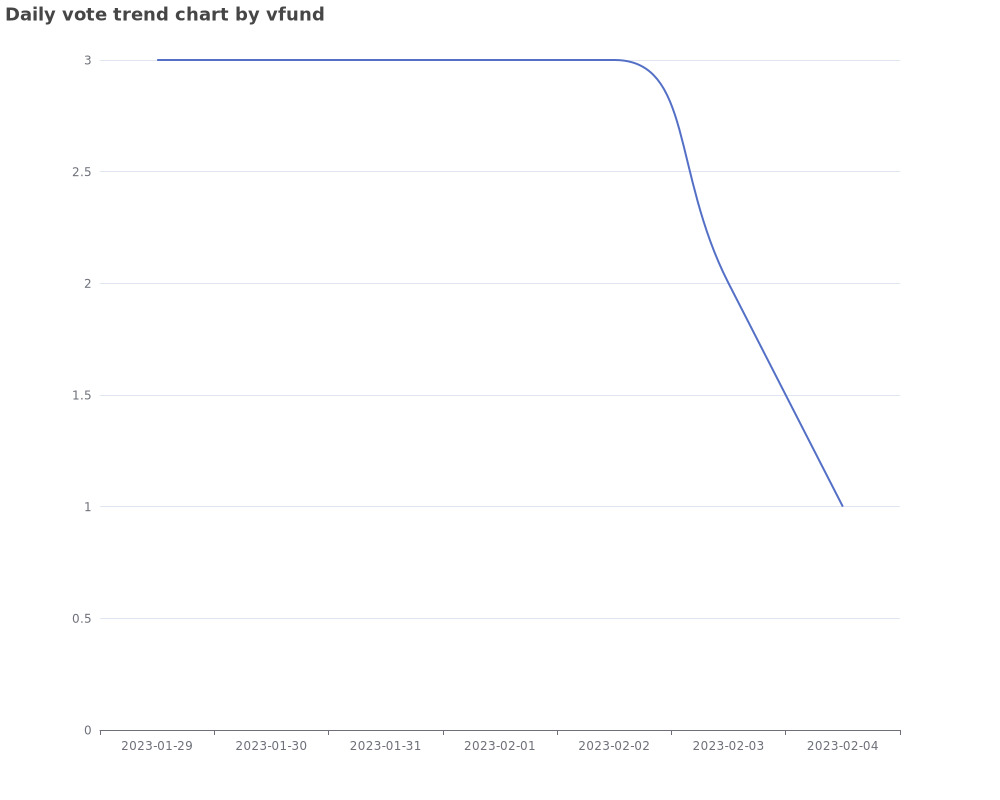Select the 2023-02-02 x-axis date label
Viewport: 1000px width, 800px height.
point(614,746)
